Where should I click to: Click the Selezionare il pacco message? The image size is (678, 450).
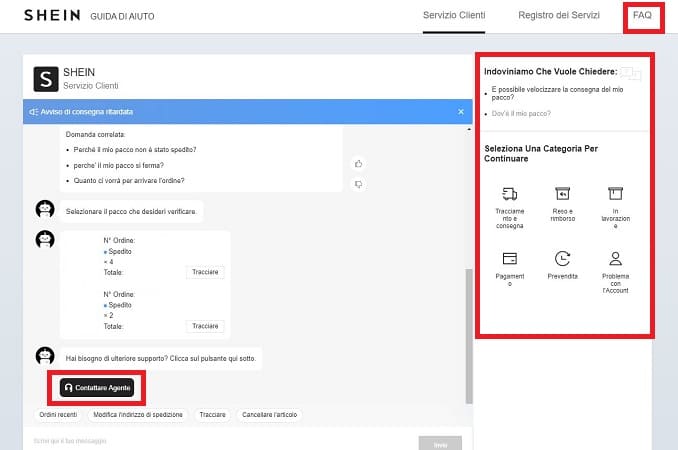pyautogui.click(x=131, y=211)
